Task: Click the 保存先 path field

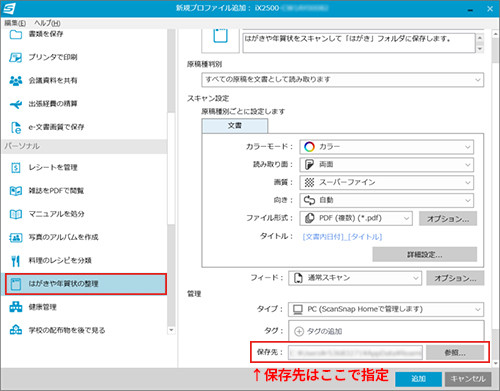Action: pos(356,352)
